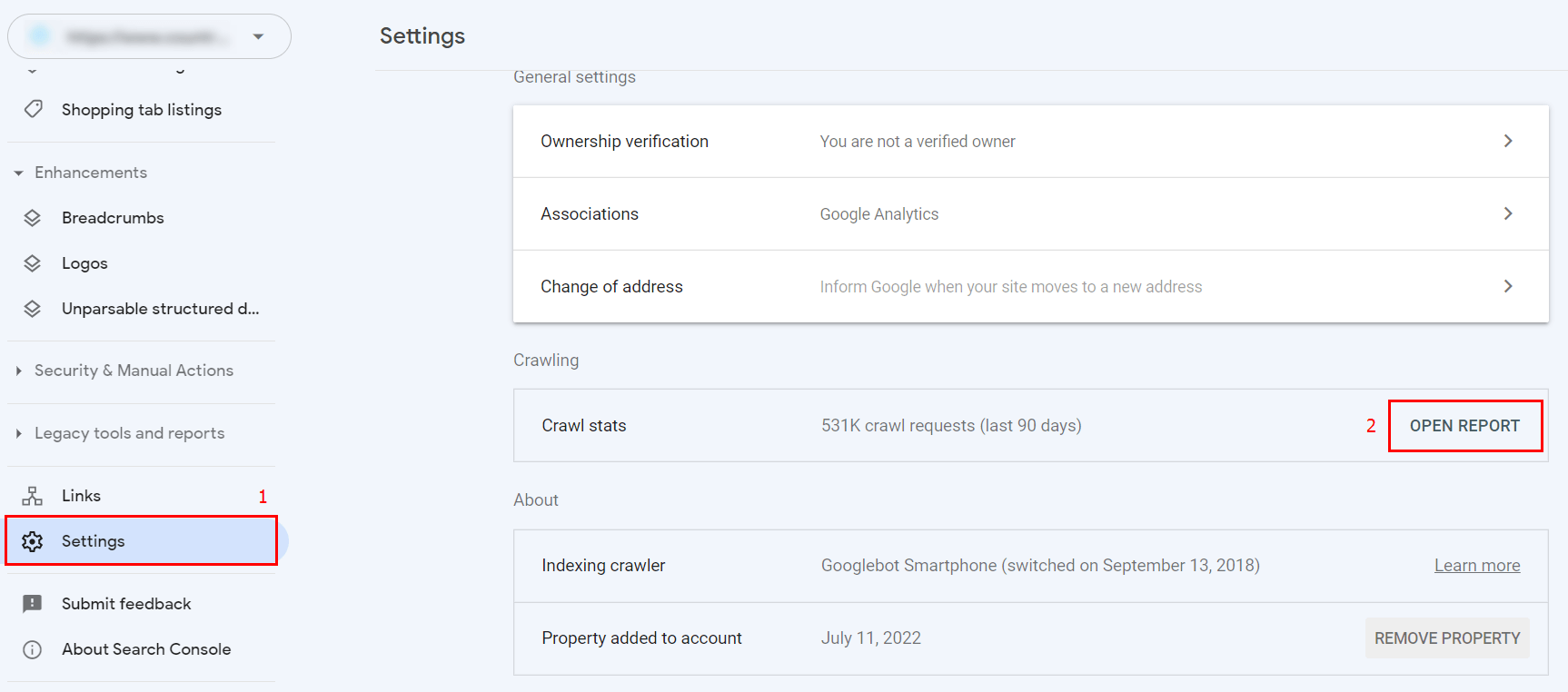Open the Links report
The image size is (1568, 692).
tap(81, 496)
